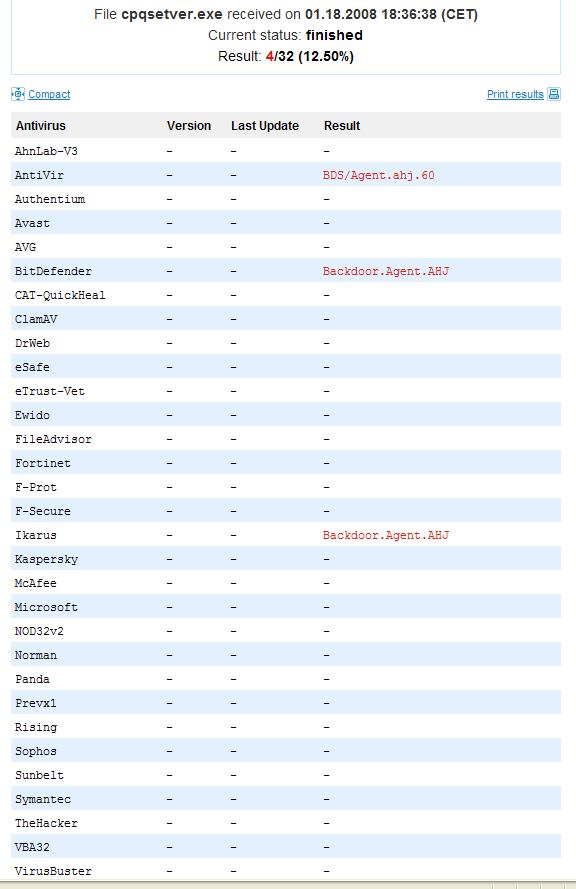Image resolution: width=576 pixels, height=889 pixels.
Task: Open the Compact link
Action: coord(49,94)
